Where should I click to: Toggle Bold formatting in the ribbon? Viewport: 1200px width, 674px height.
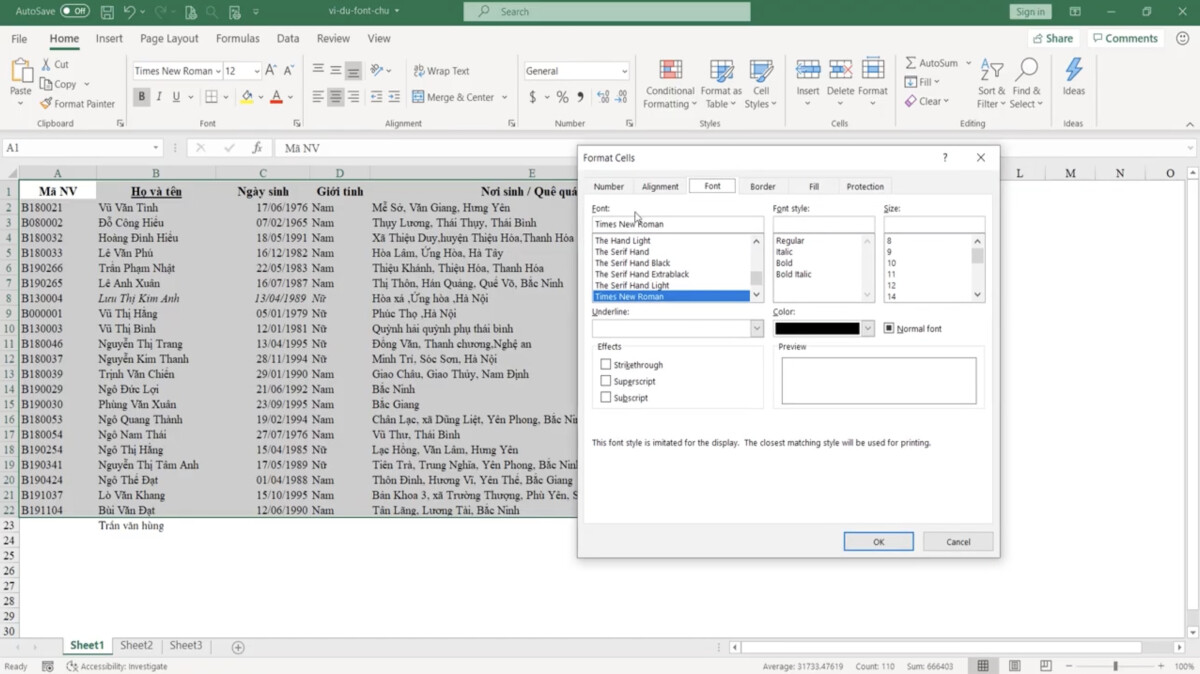142,97
